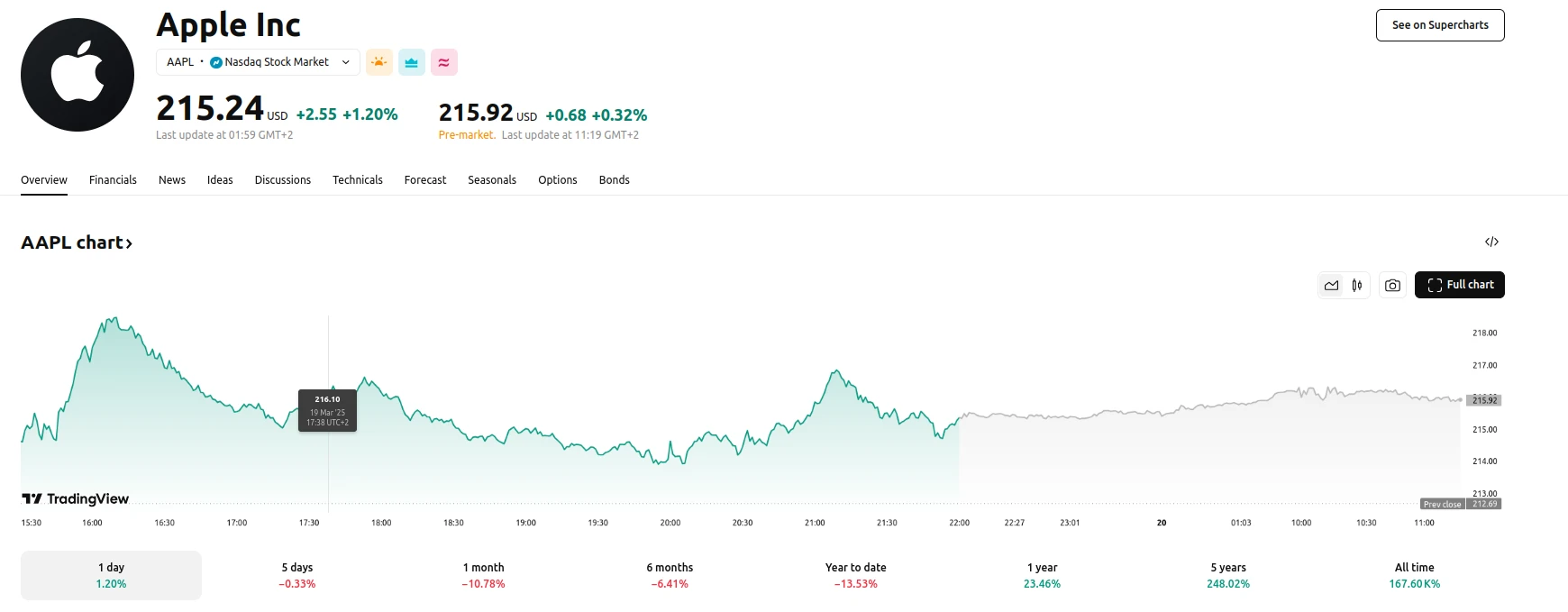Click the pink waves badge icon
Image resolution: width=1568 pixels, height=612 pixels.
pos(444,61)
